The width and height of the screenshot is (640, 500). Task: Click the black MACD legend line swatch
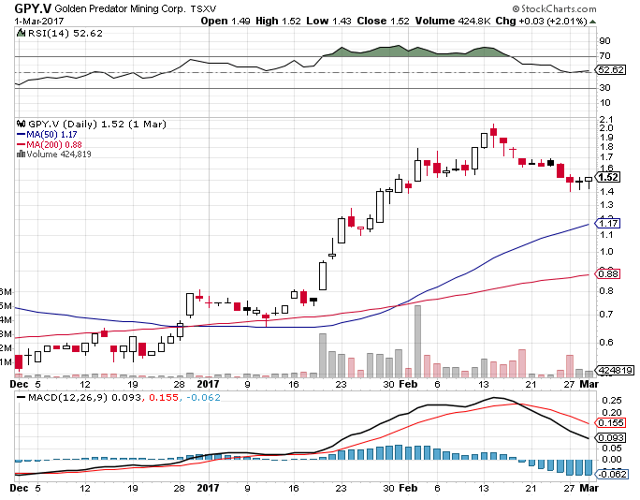[x=21, y=397]
